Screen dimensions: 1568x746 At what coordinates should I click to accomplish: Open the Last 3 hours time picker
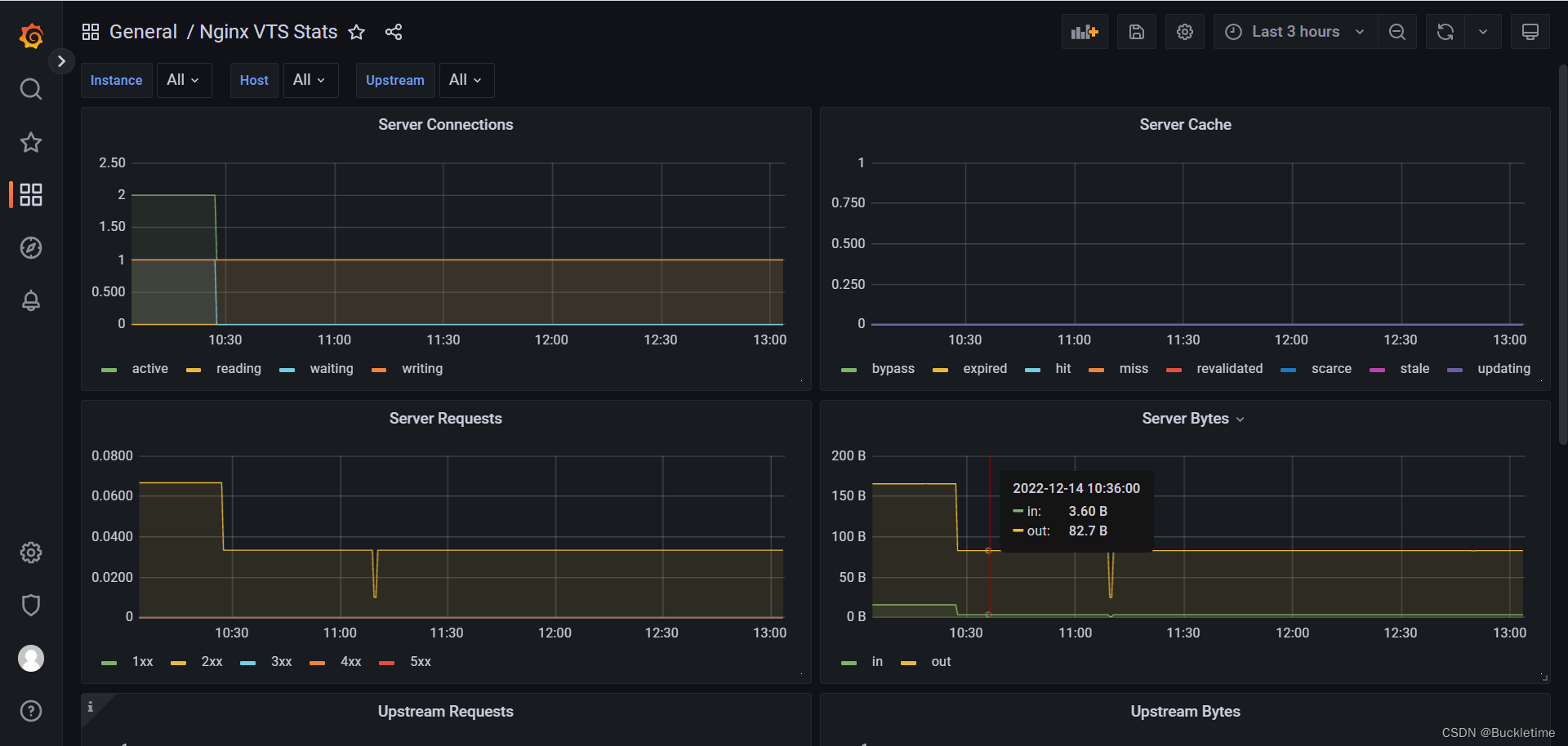coord(1295,32)
